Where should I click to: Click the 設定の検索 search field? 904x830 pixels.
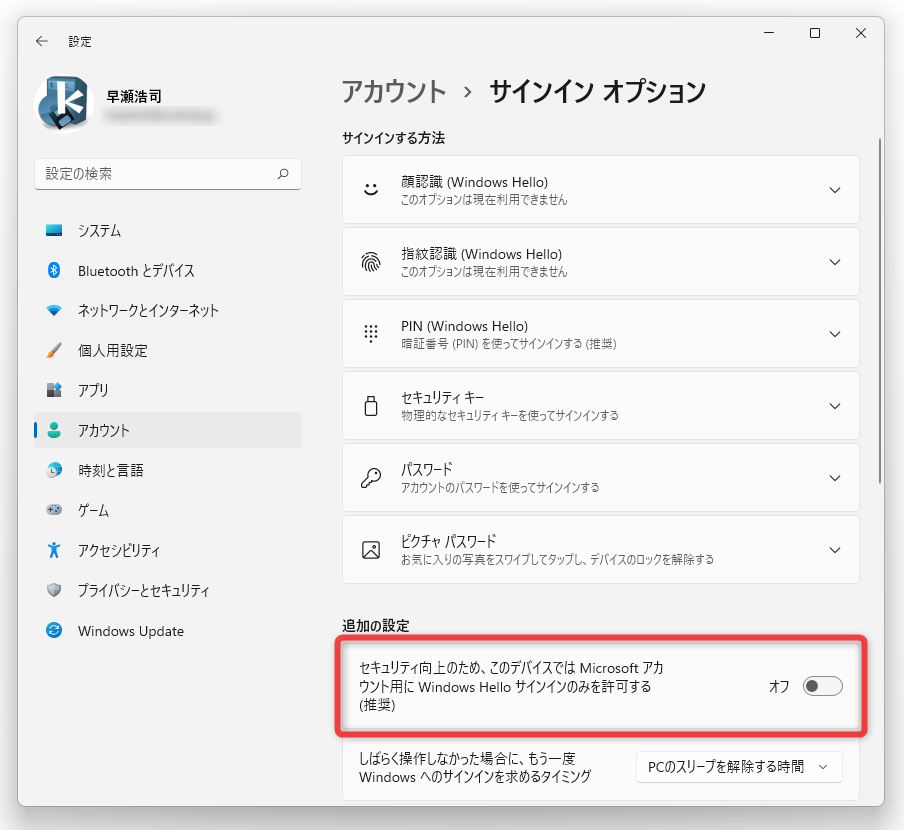168,173
